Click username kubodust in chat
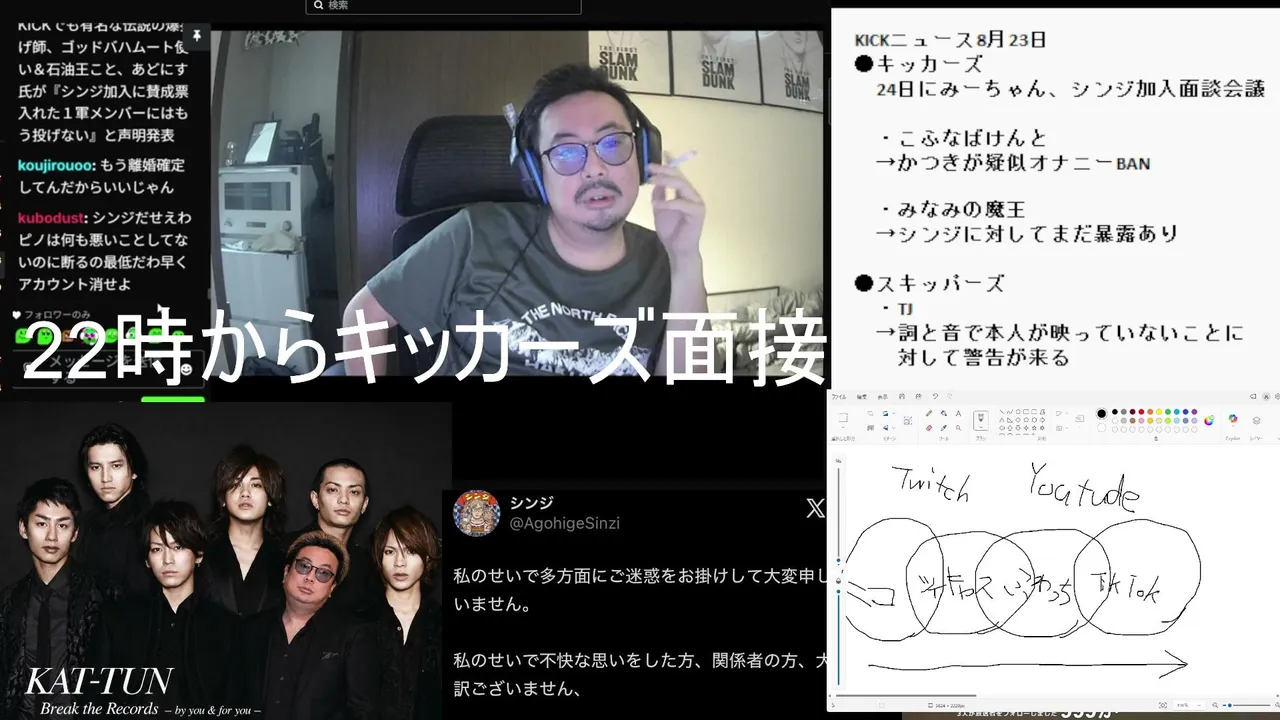This screenshot has width=1280, height=720. [x=50, y=217]
